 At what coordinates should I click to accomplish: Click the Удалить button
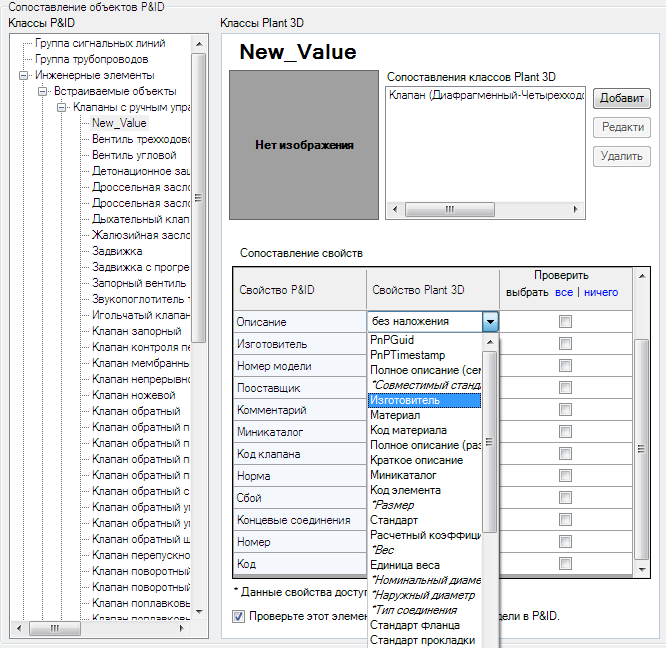click(621, 157)
